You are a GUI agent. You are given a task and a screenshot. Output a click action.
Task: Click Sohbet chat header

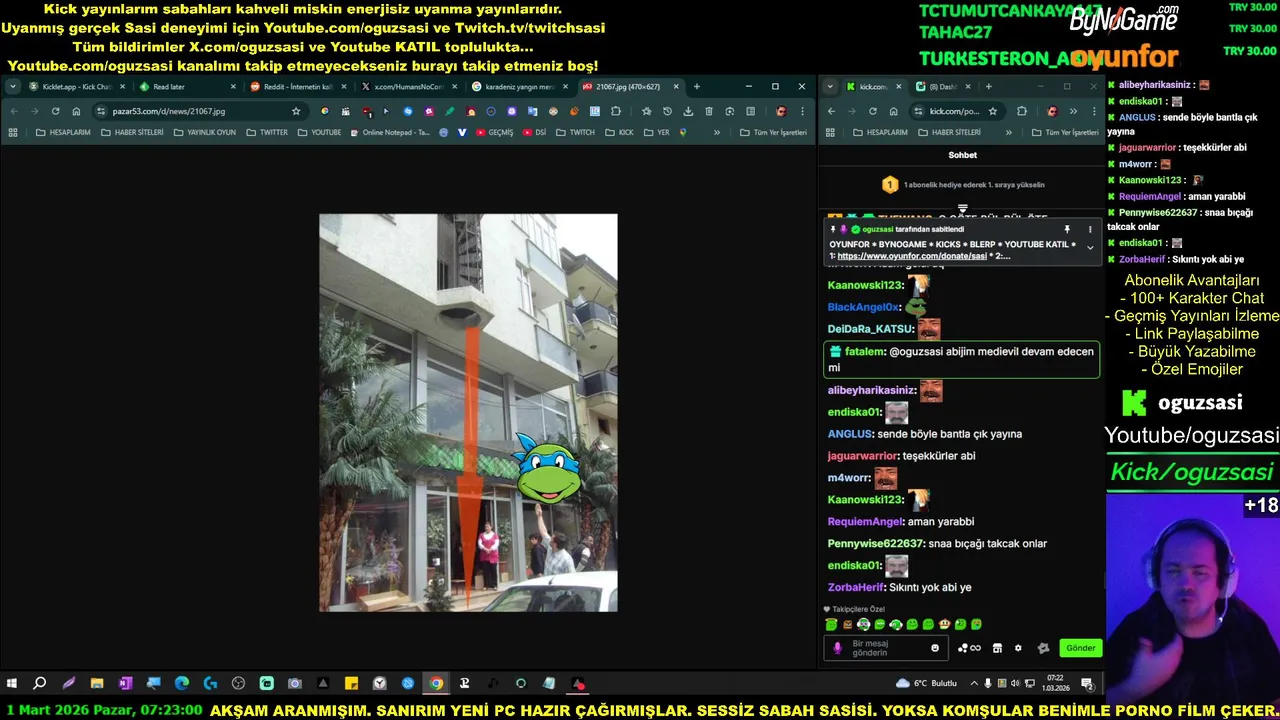click(962, 155)
